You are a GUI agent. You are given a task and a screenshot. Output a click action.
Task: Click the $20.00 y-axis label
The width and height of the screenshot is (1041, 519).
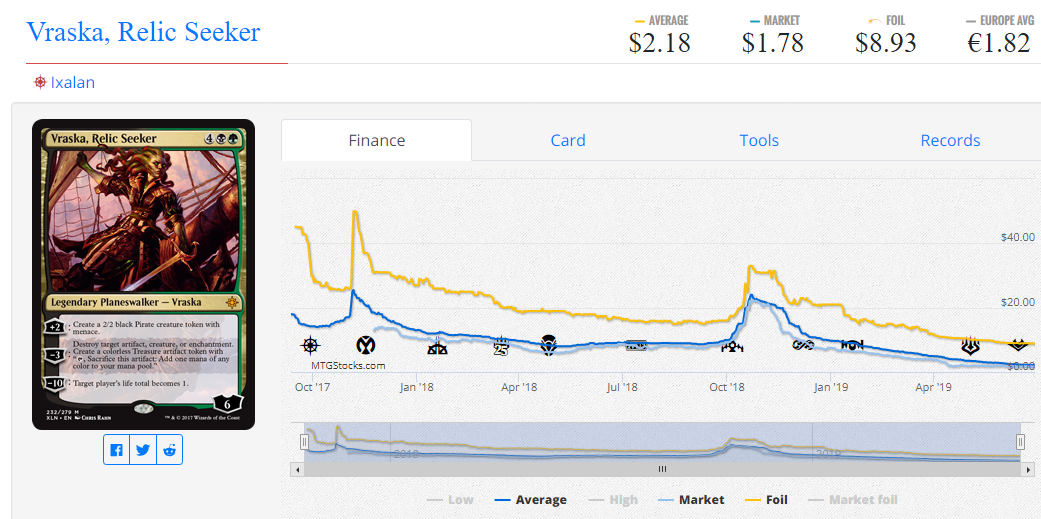pos(1017,302)
